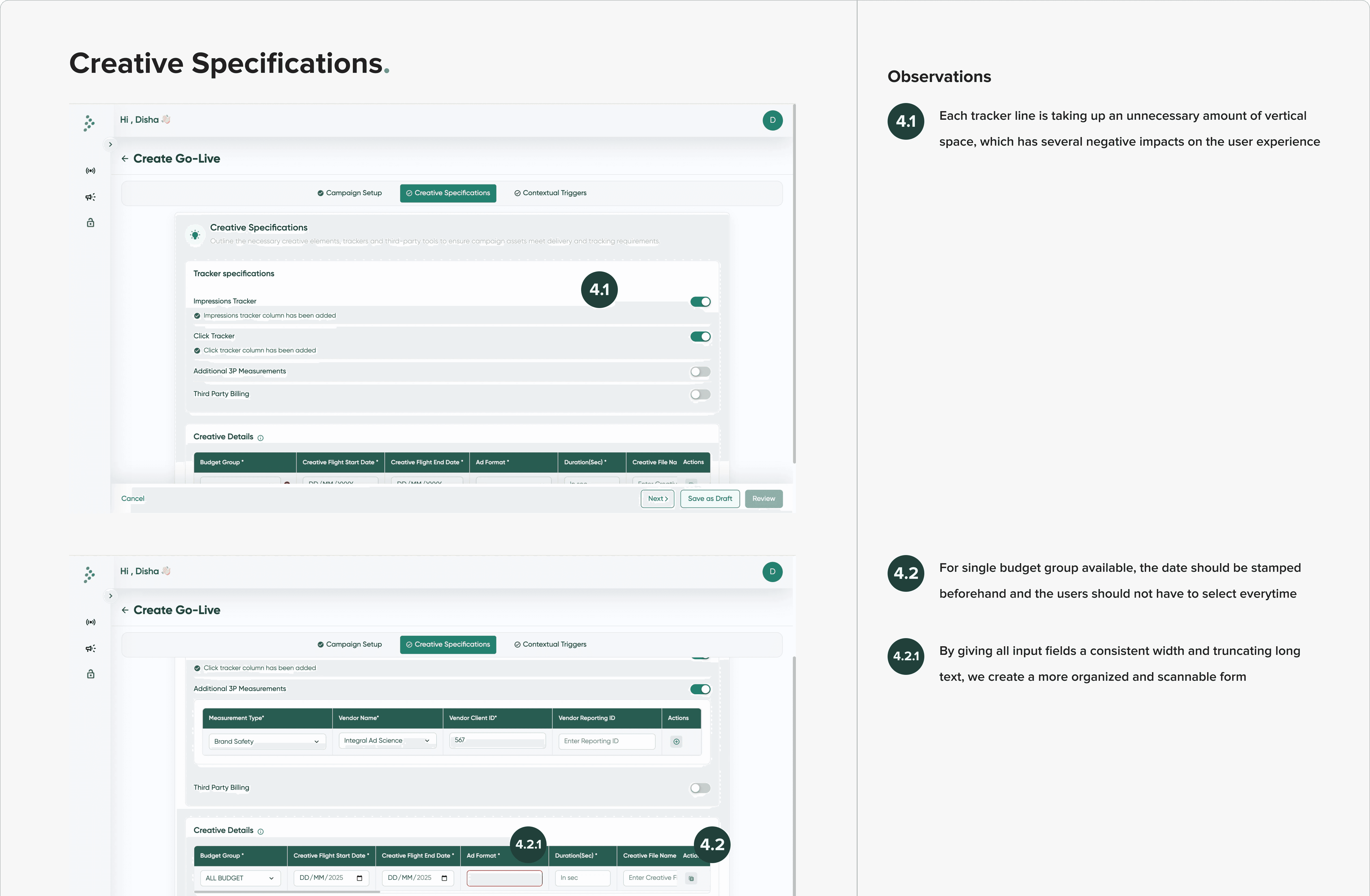Viewport: 1370px width, 896px height.
Task: Click duplicate row icon beside Enter Creative File field
Action: click(691, 878)
